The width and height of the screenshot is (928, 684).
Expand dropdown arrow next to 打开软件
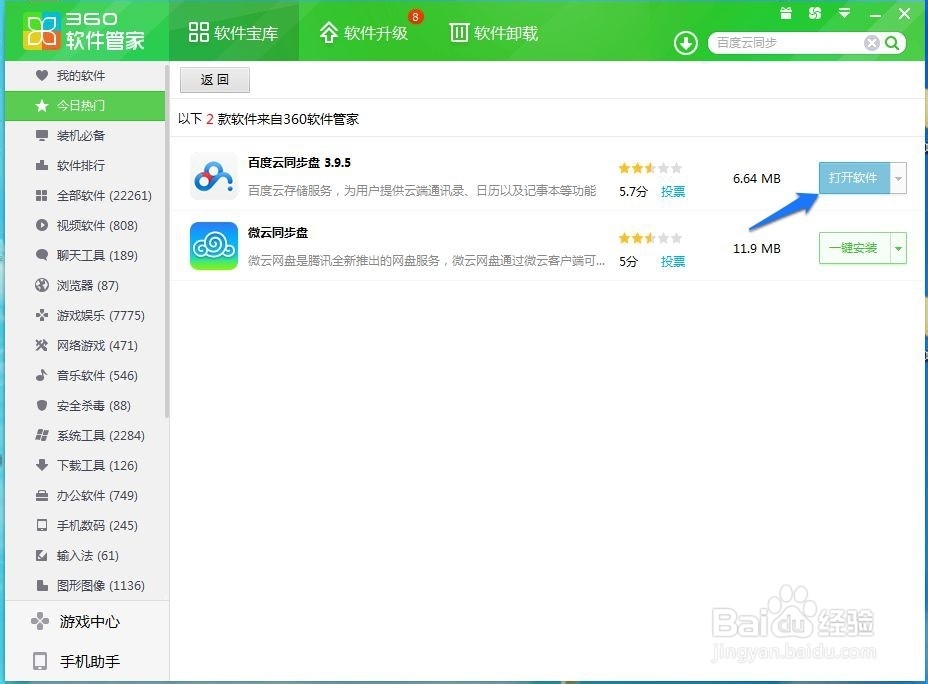898,178
